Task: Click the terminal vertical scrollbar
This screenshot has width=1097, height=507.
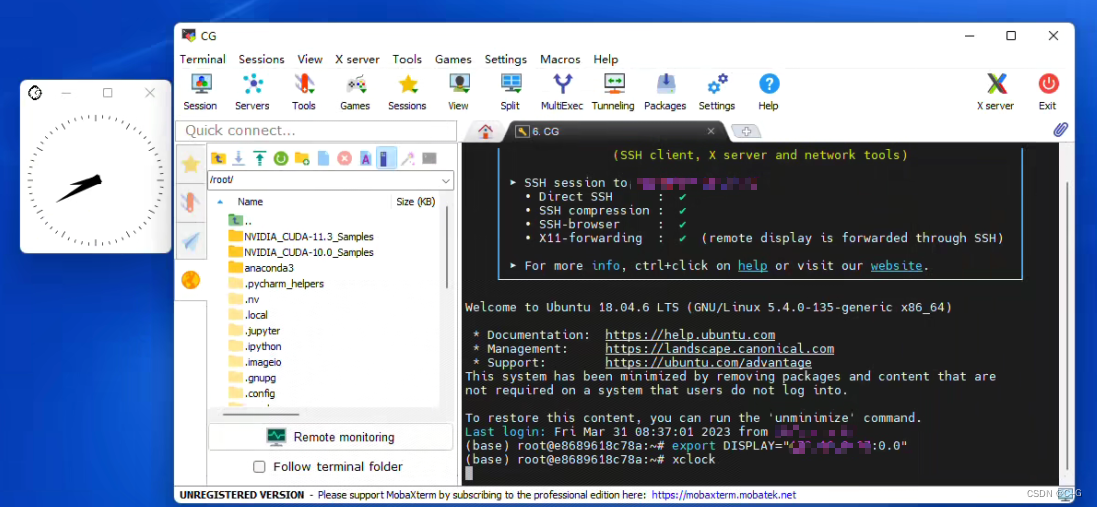Action: tap(1065, 300)
